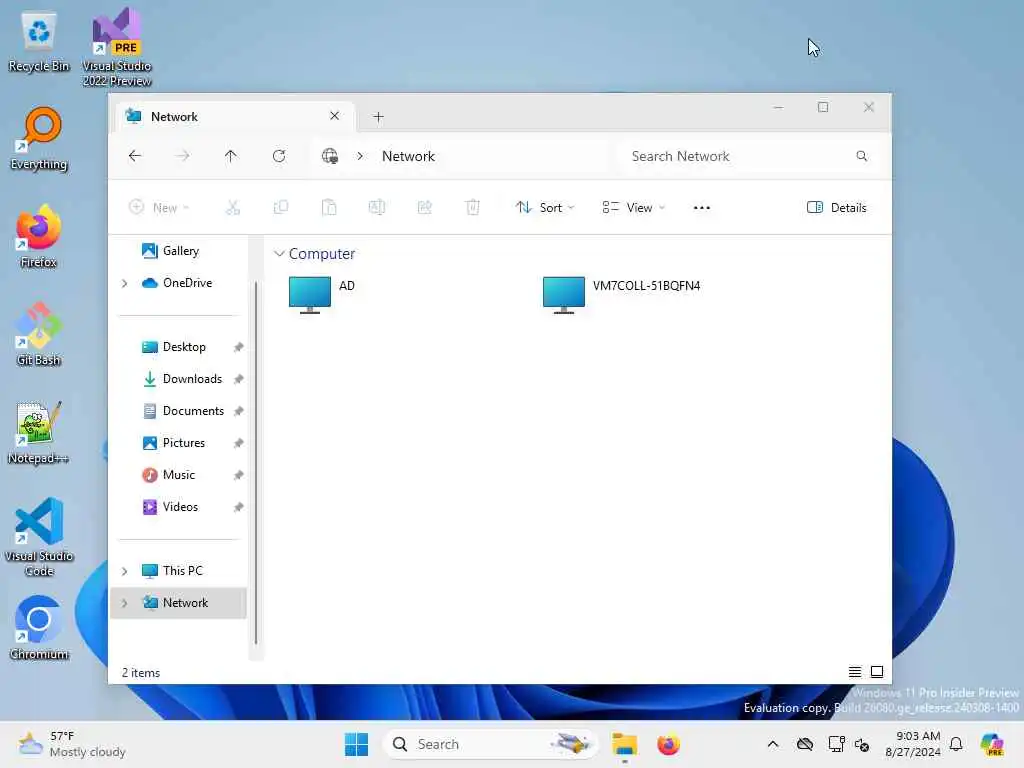Select Videos in quick access

point(179,507)
